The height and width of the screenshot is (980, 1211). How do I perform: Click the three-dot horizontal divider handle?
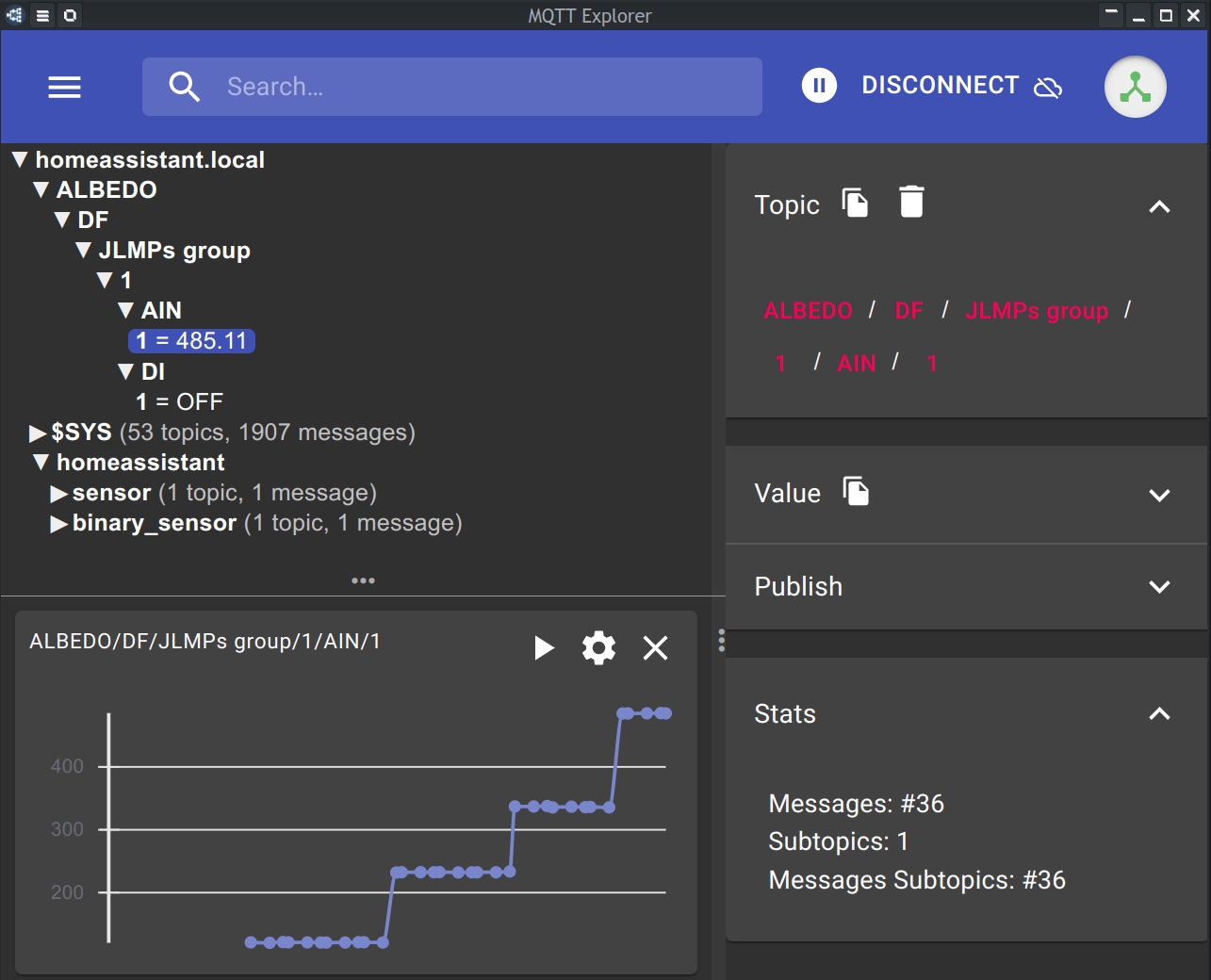click(363, 580)
